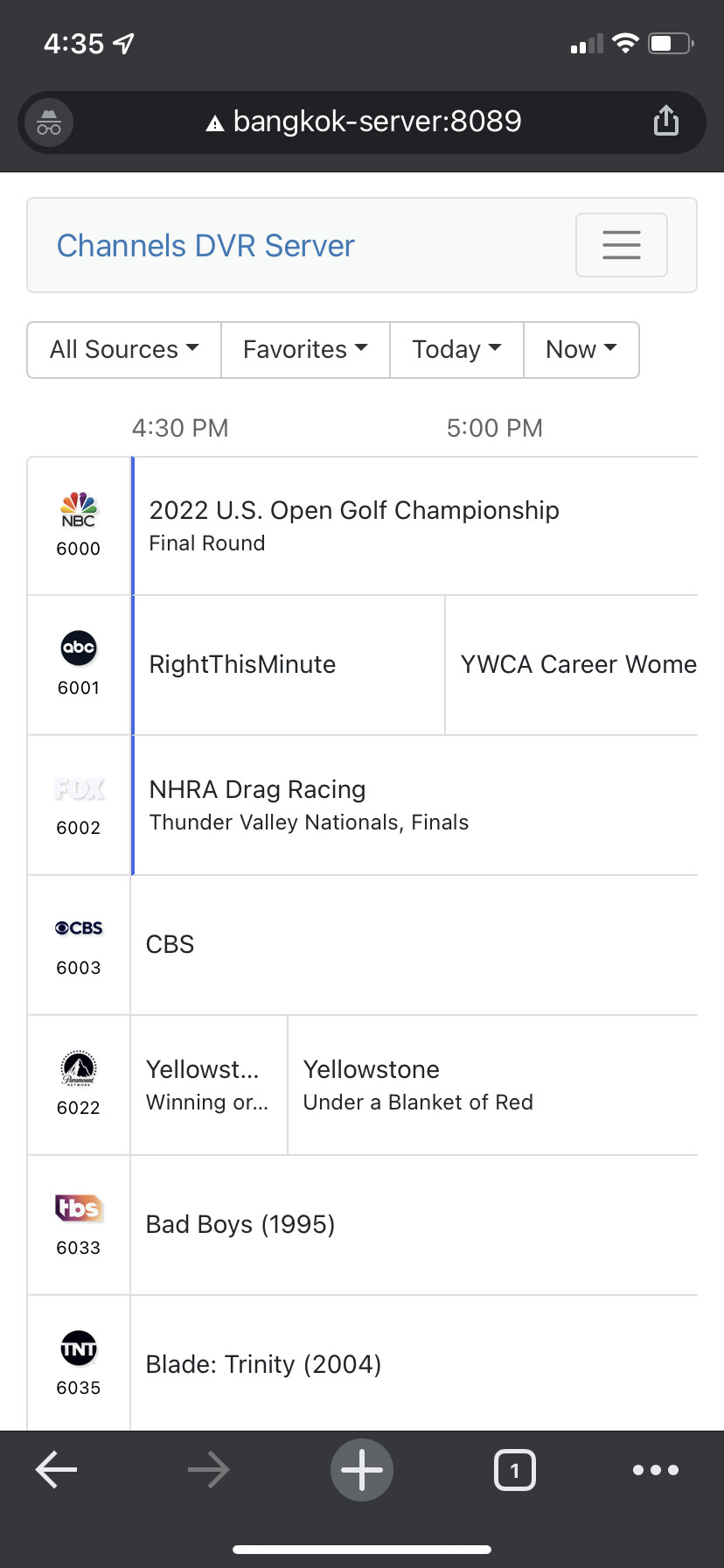Tap the TNT channel 6035 logo
This screenshot has width=724, height=1568.
[79, 1348]
